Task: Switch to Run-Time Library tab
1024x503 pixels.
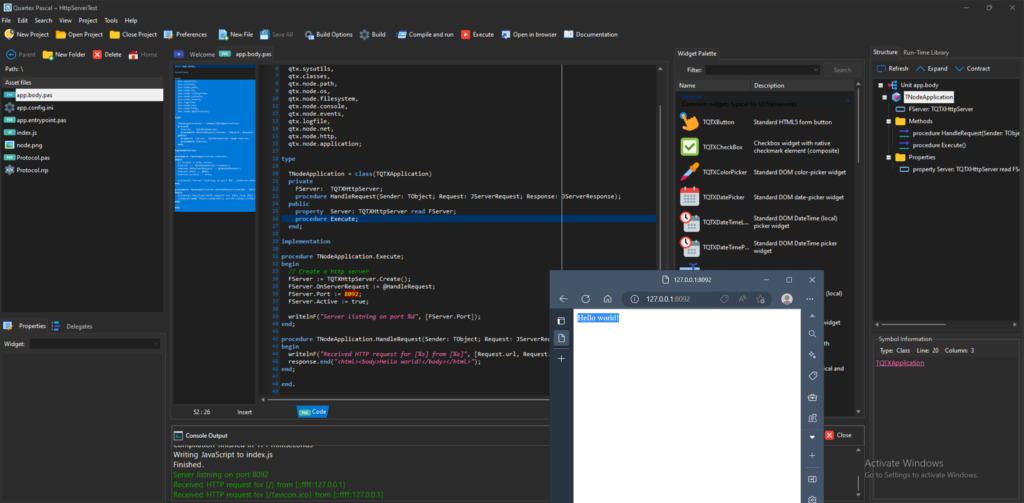Action: (x=926, y=52)
